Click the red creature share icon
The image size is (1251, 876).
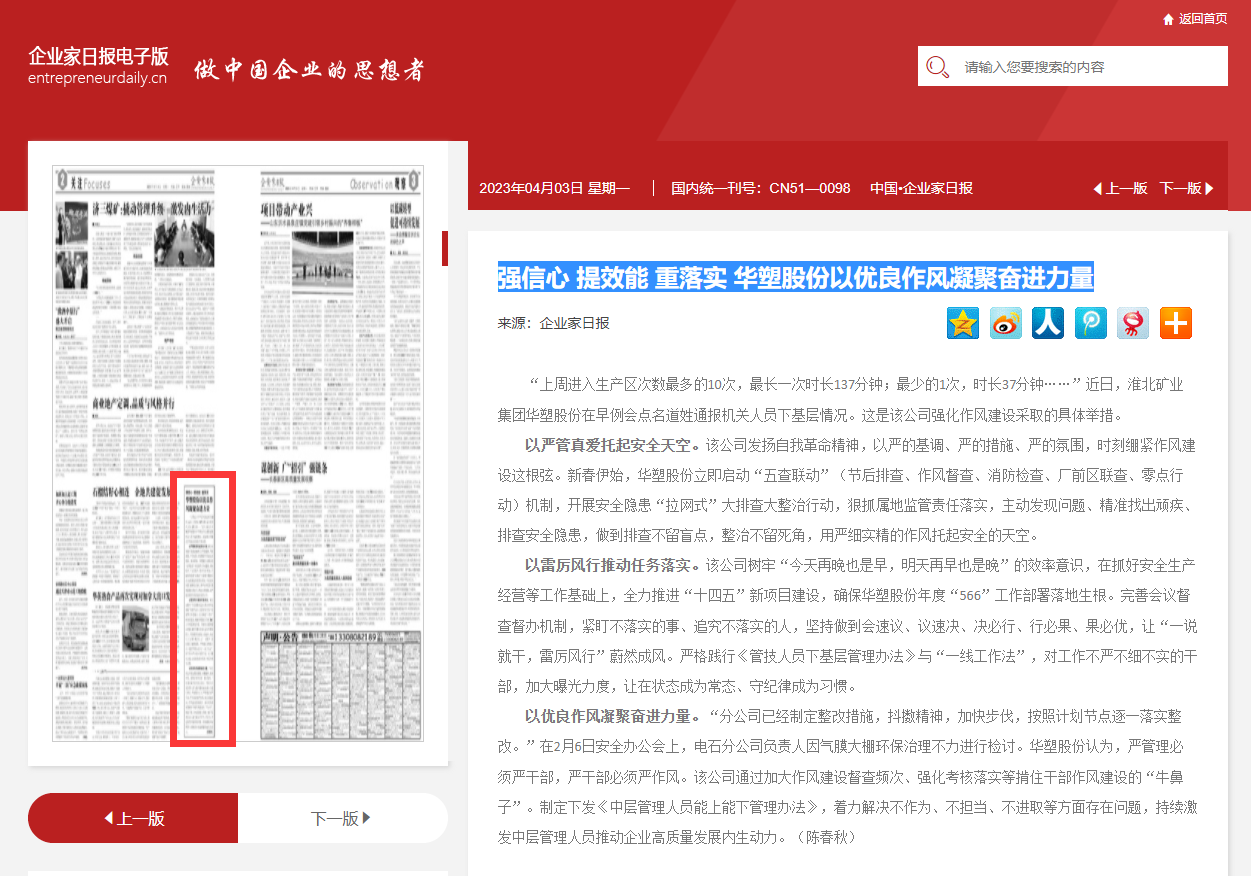point(1133,323)
